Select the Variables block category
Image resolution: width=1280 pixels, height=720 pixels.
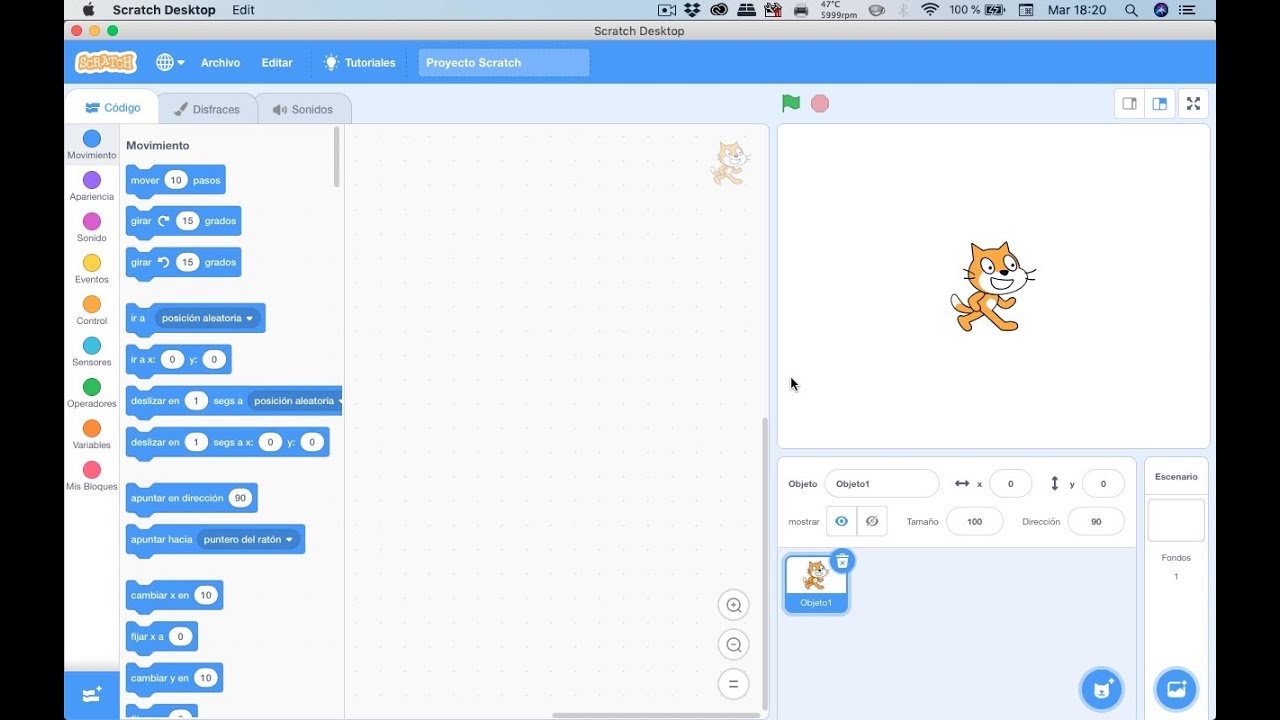[x=92, y=435]
